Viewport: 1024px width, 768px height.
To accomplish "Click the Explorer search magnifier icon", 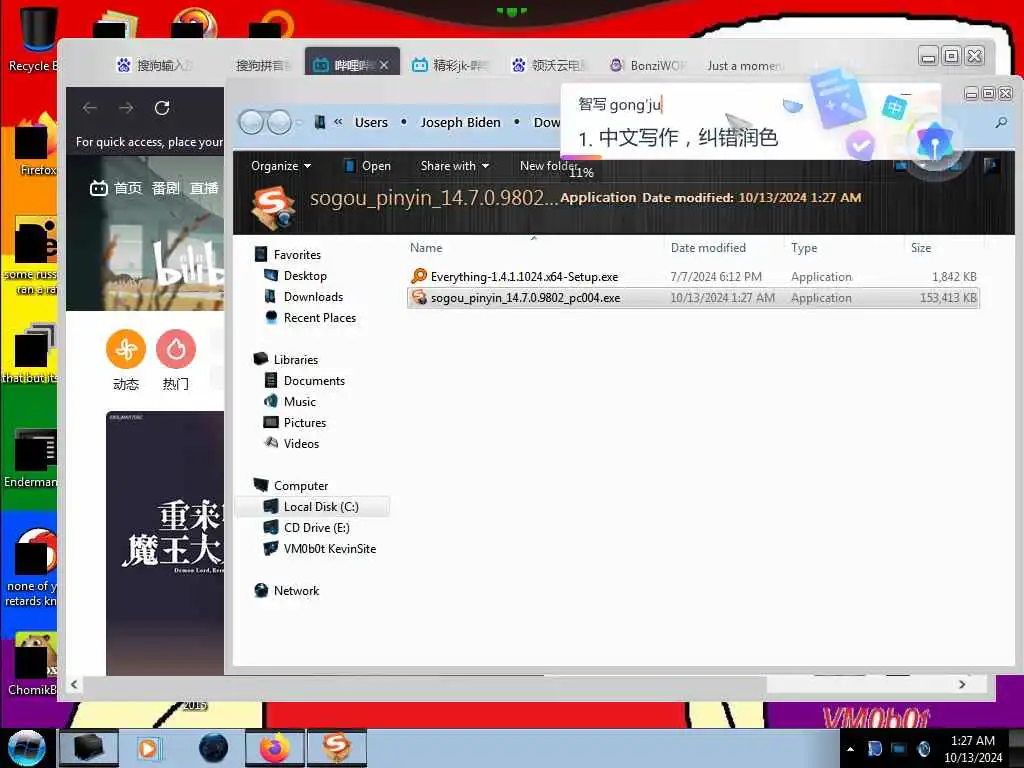I will tap(1001, 122).
